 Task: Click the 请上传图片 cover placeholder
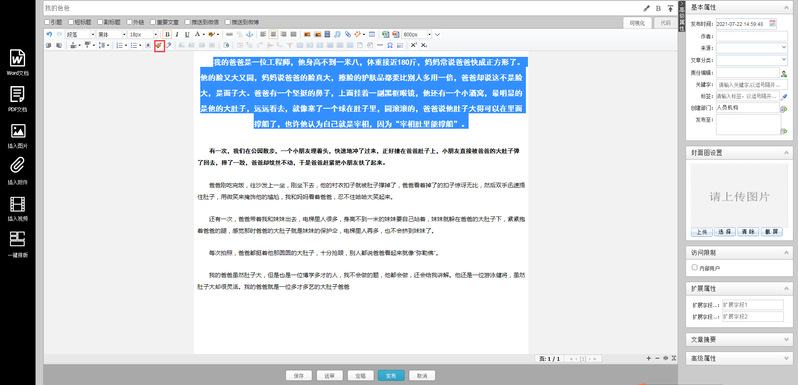click(x=739, y=197)
